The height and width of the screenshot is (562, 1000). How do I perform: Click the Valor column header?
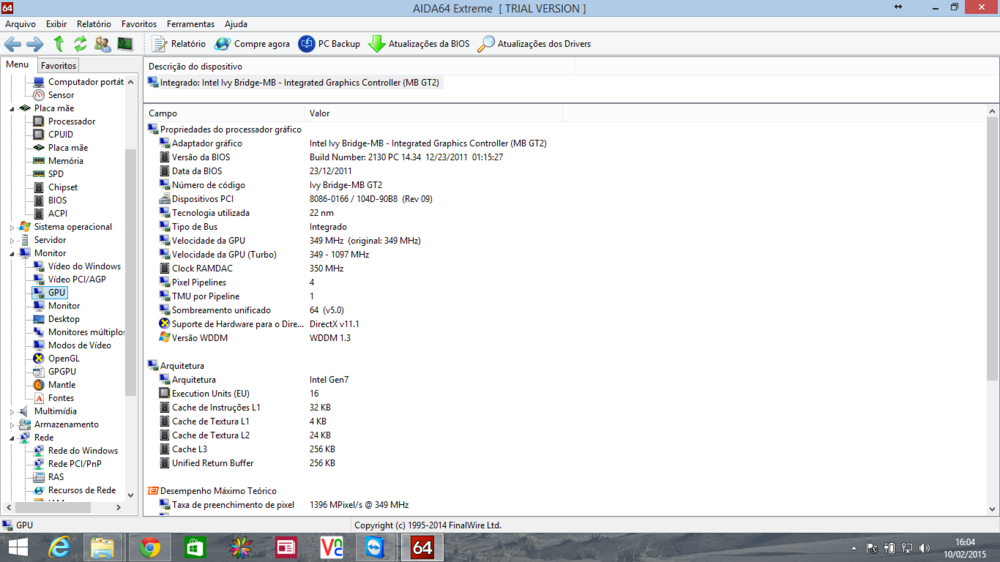[320, 114]
